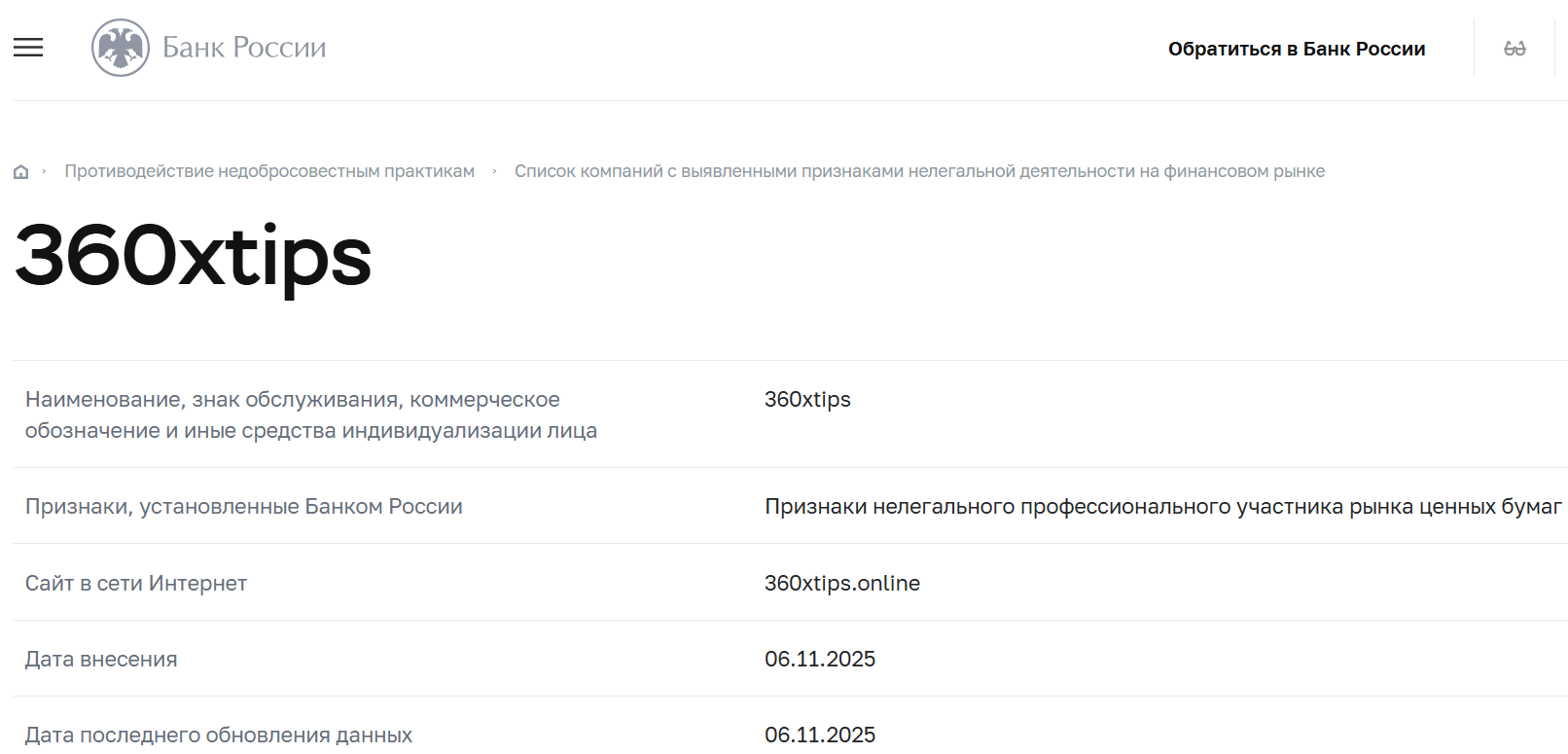Open the hamburger navigation menu

28,48
